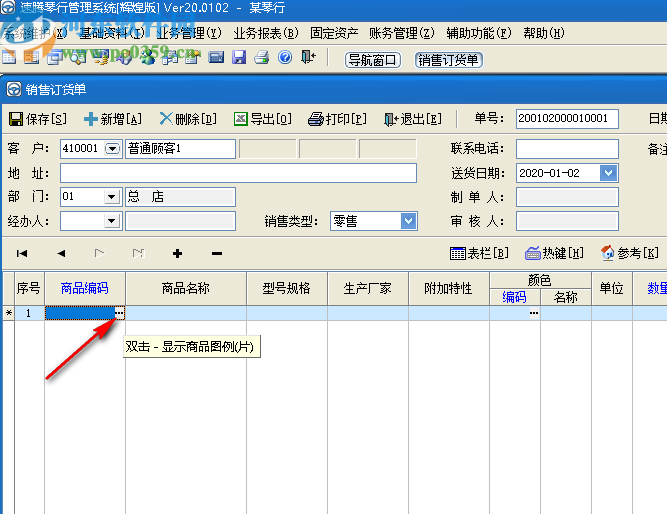The image size is (667, 514).
Task: Click 导出[O] to export the order
Action: (263, 119)
